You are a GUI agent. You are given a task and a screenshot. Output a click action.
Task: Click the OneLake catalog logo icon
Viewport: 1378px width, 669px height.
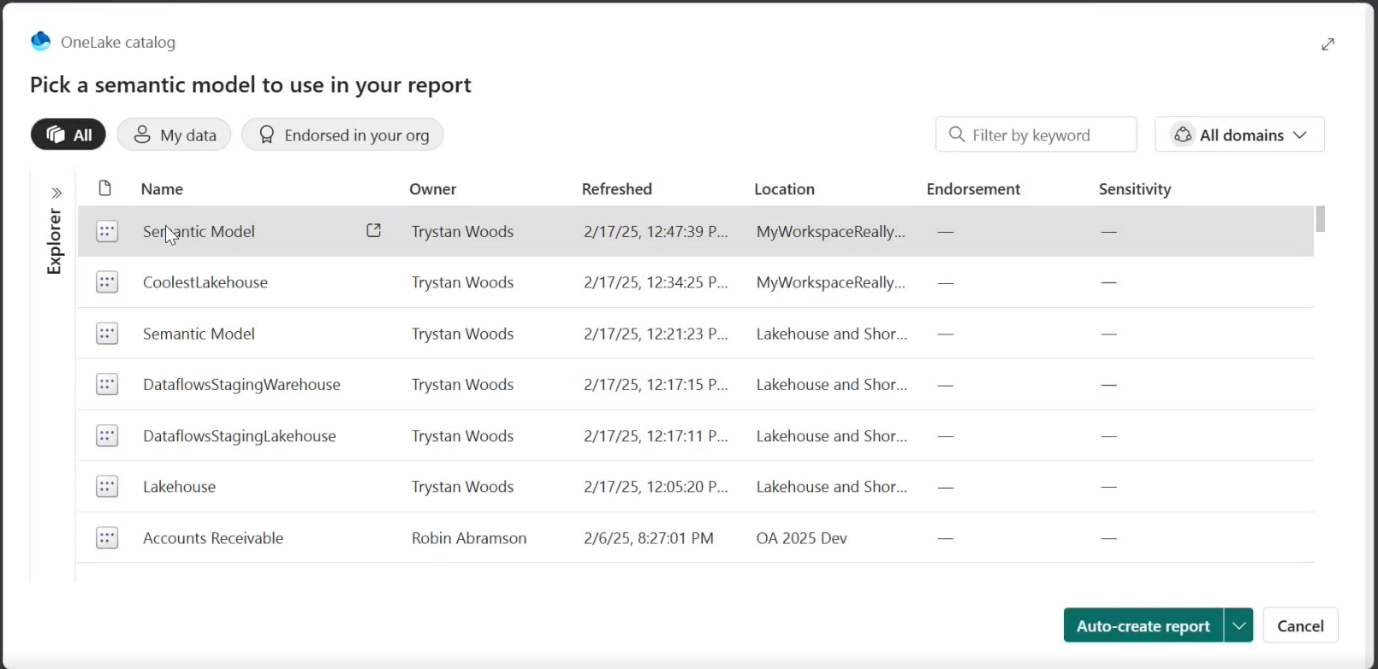(40, 42)
